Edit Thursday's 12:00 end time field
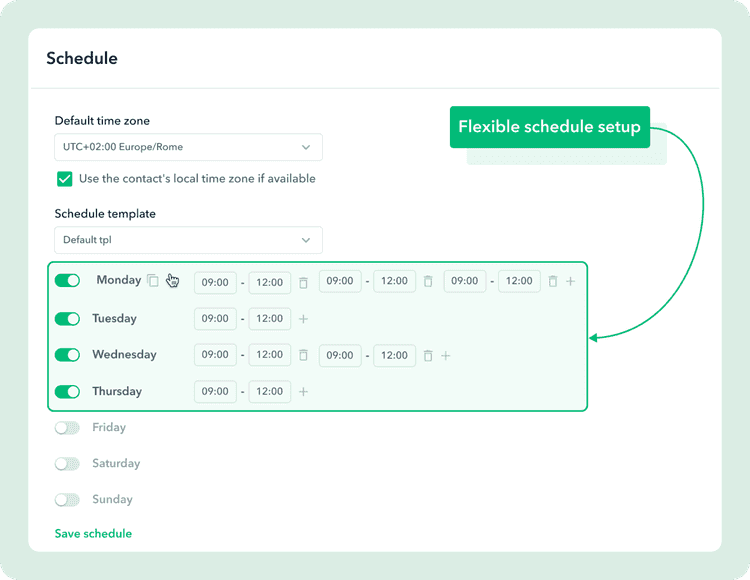 [x=270, y=392]
